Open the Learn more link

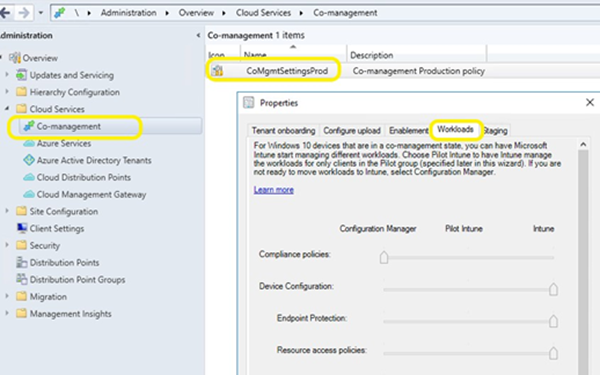point(274,190)
